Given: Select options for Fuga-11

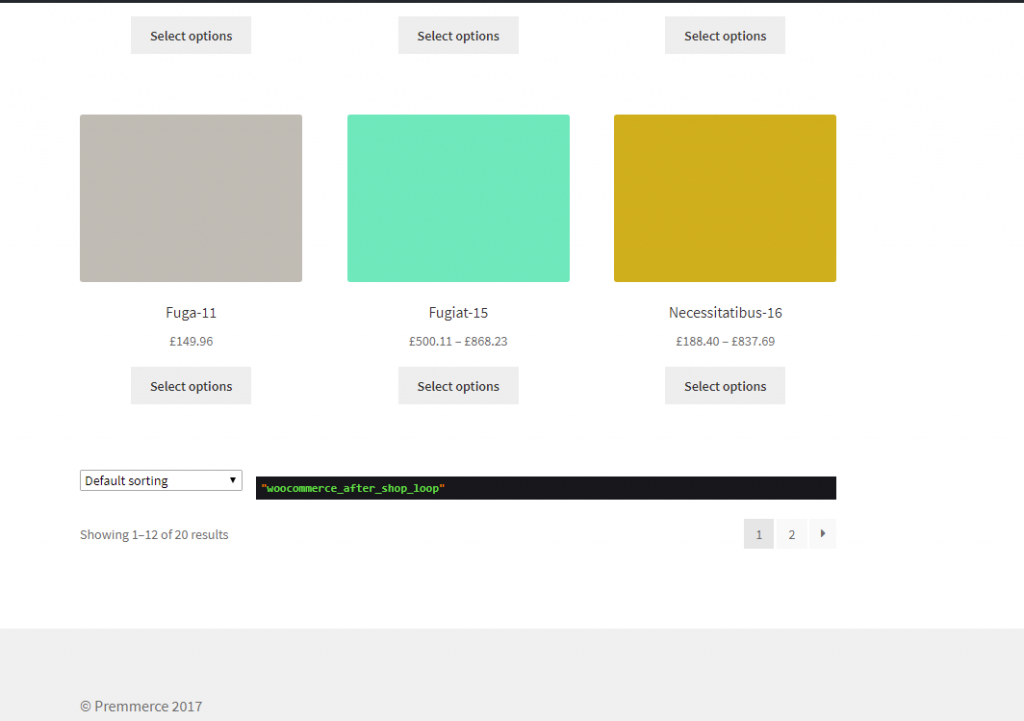Looking at the screenshot, I should (190, 385).
